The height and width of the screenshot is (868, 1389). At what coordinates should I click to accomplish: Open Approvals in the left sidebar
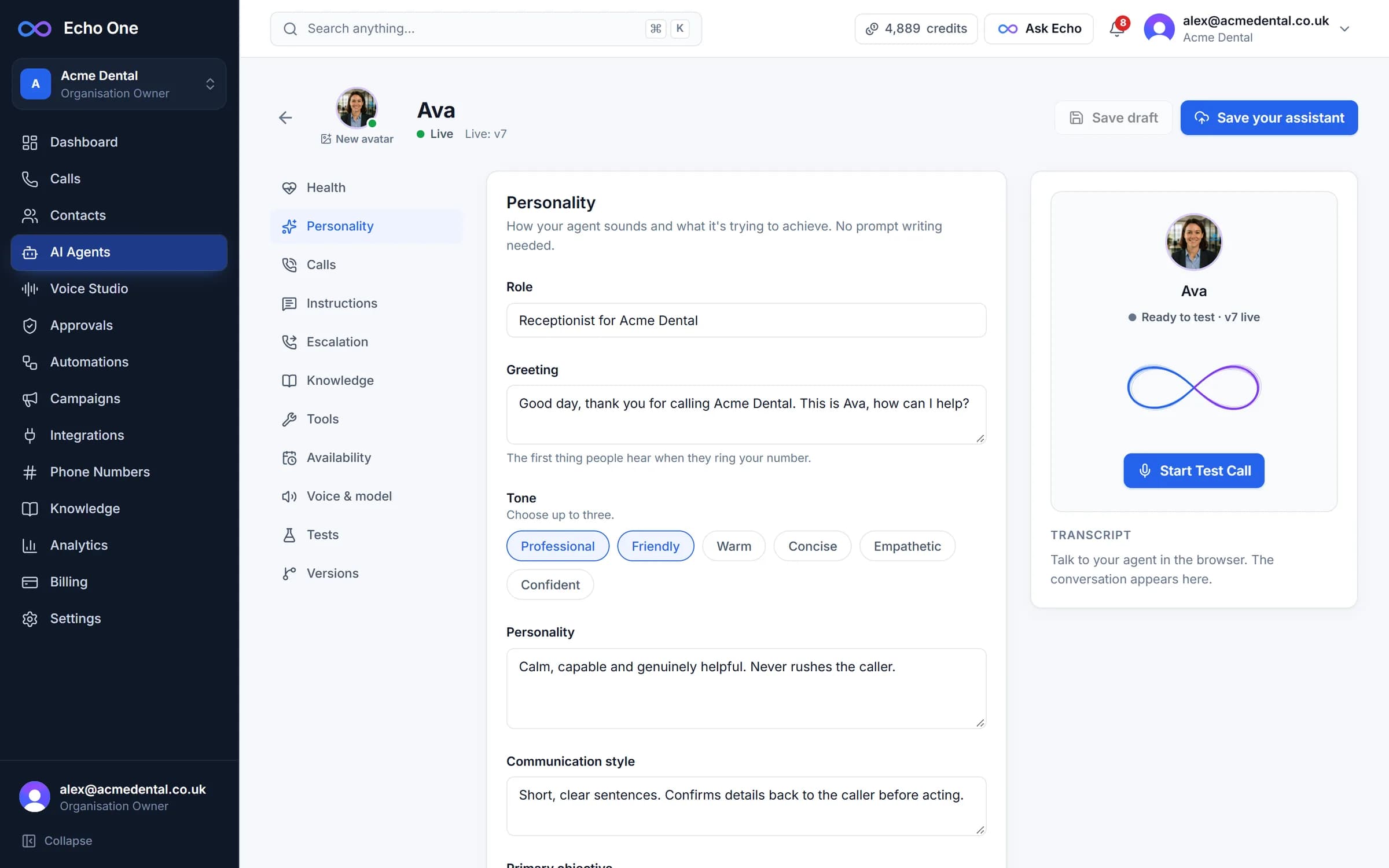click(119, 325)
